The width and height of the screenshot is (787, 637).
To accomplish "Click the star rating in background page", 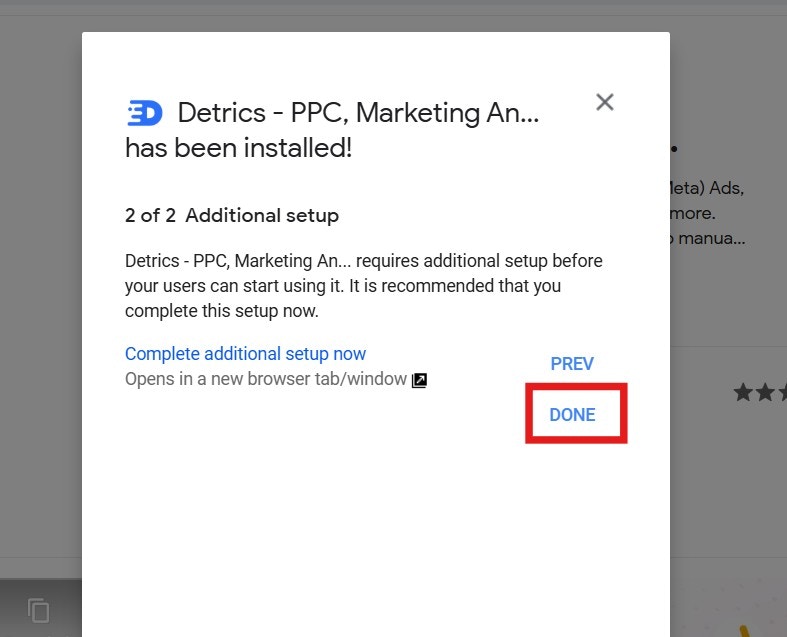I will [x=760, y=393].
